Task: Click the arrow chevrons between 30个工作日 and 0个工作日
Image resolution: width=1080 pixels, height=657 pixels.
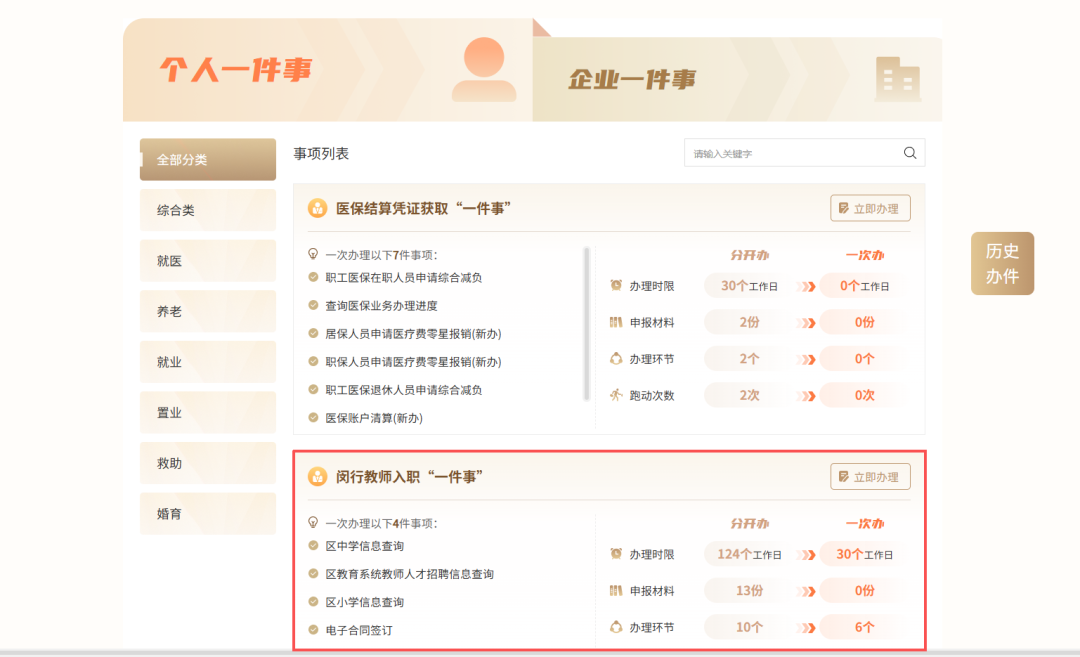Action: click(807, 286)
